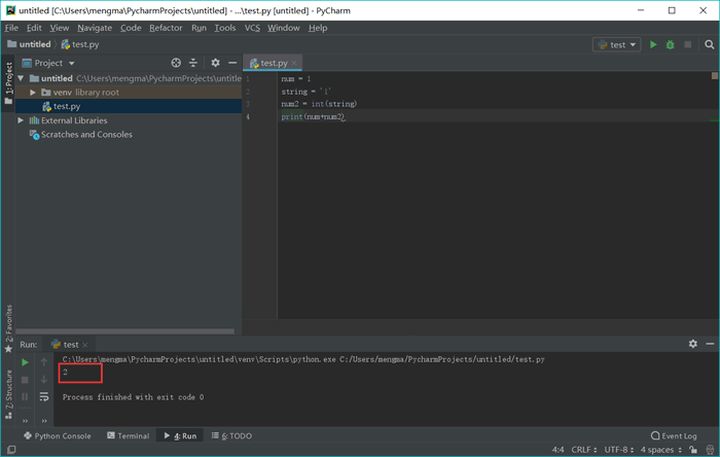Change UTF-8 file encoding in status bar
Viewport: 720px width, 457px height.
coord(619,450)
